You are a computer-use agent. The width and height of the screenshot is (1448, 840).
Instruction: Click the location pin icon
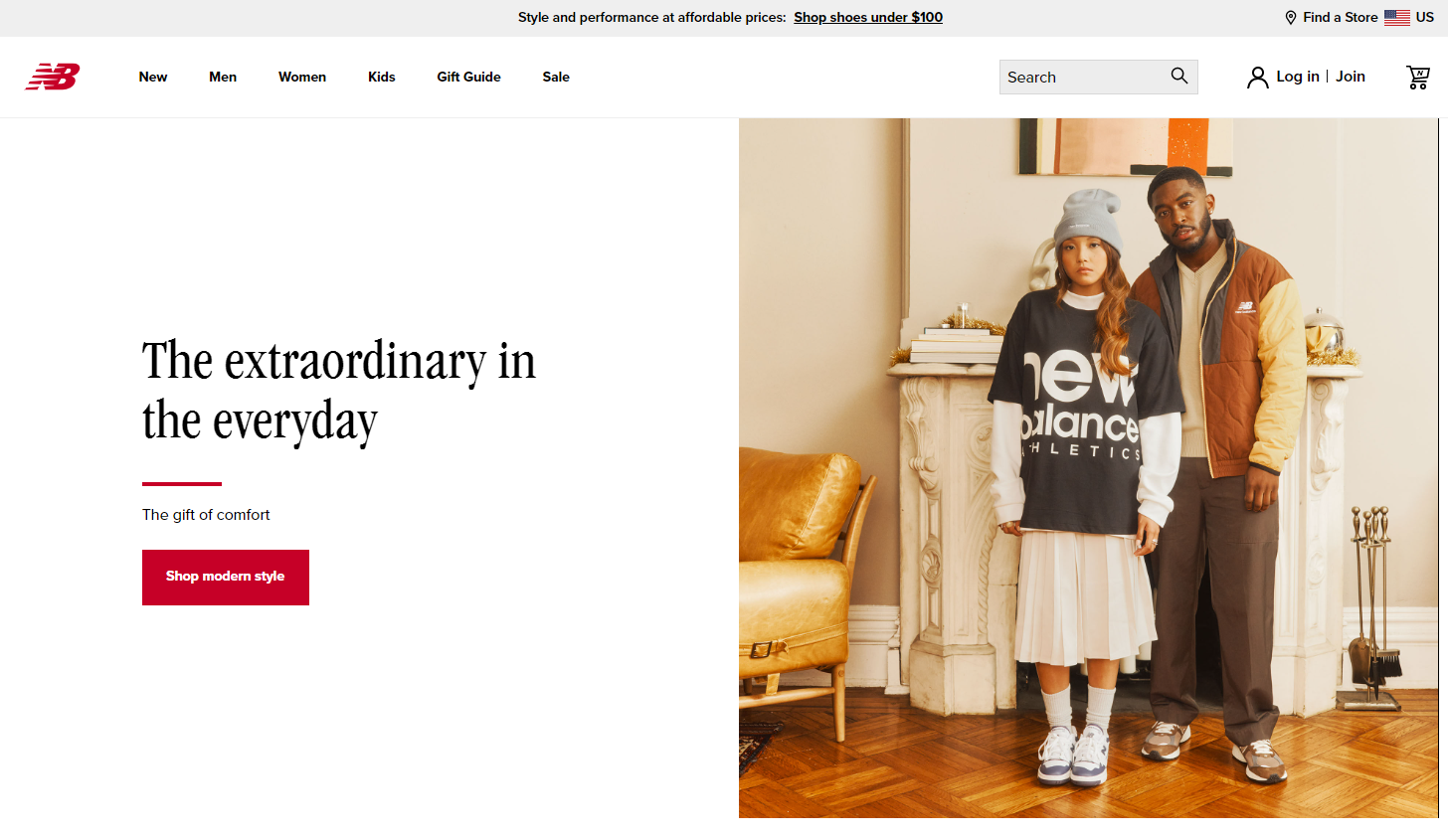coord(1291,18)
